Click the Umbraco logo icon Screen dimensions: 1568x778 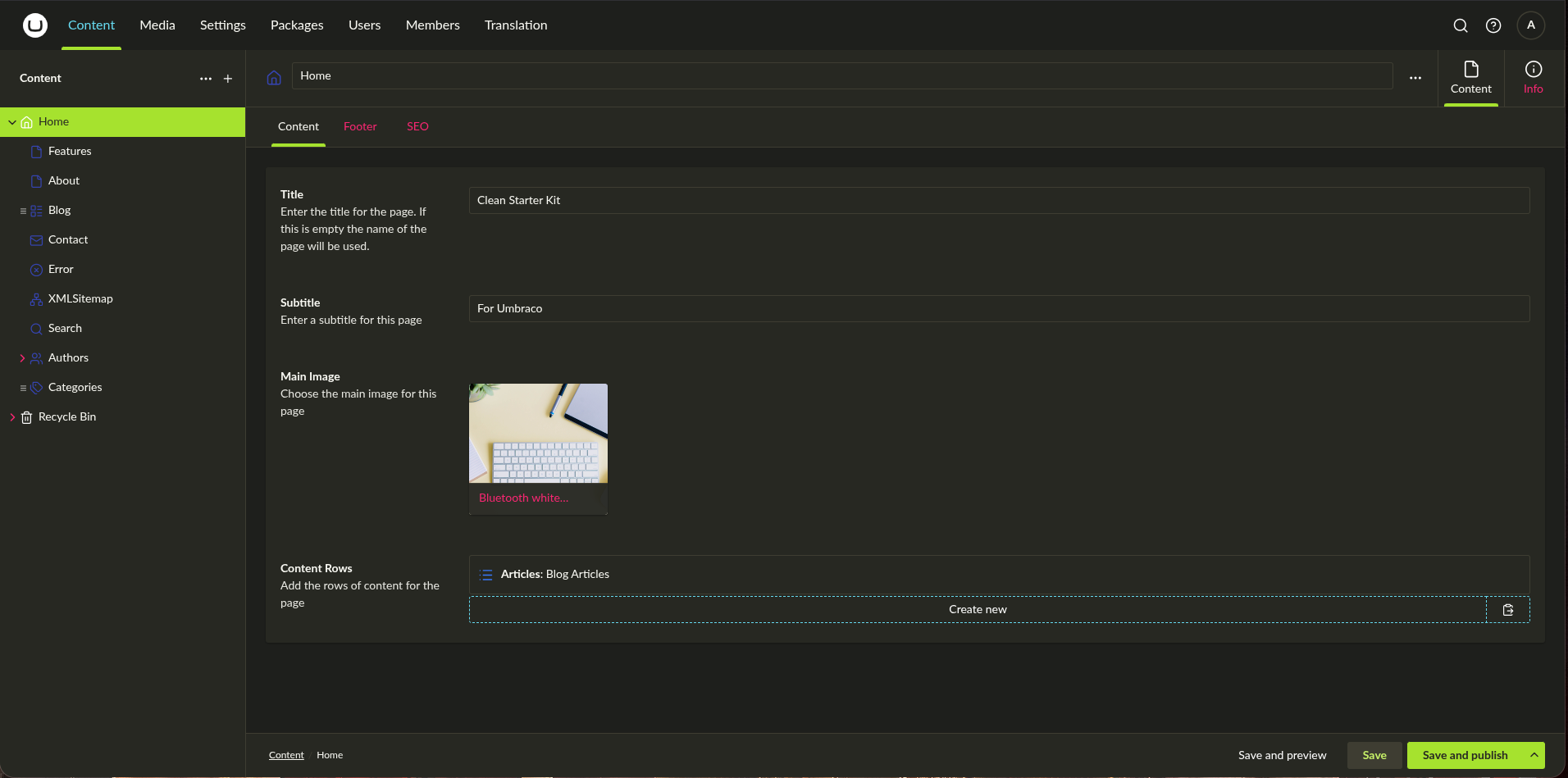coord(35,25)
